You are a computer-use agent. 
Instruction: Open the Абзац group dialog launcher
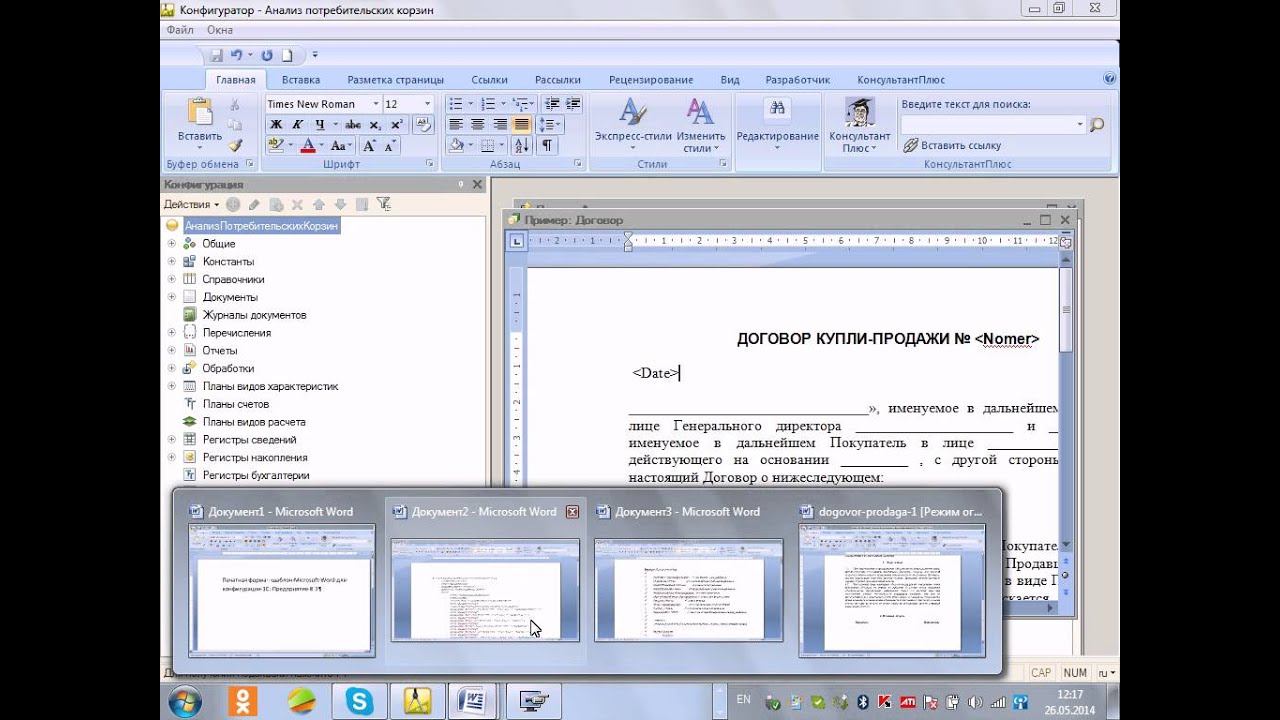pos(578,164)
